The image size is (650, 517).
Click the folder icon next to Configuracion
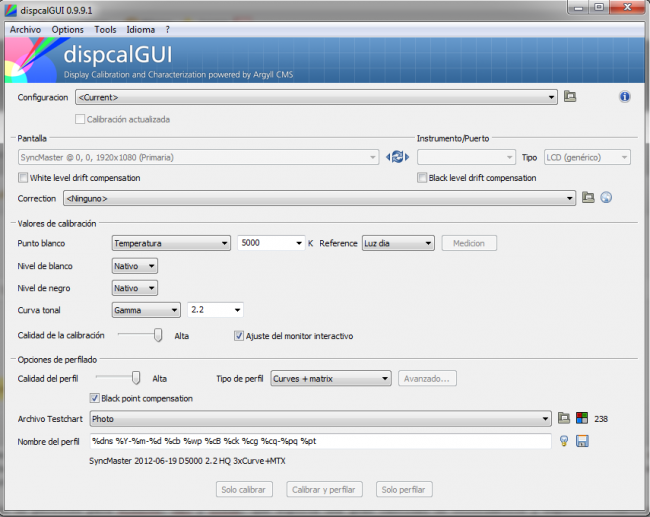coord(570,97)
